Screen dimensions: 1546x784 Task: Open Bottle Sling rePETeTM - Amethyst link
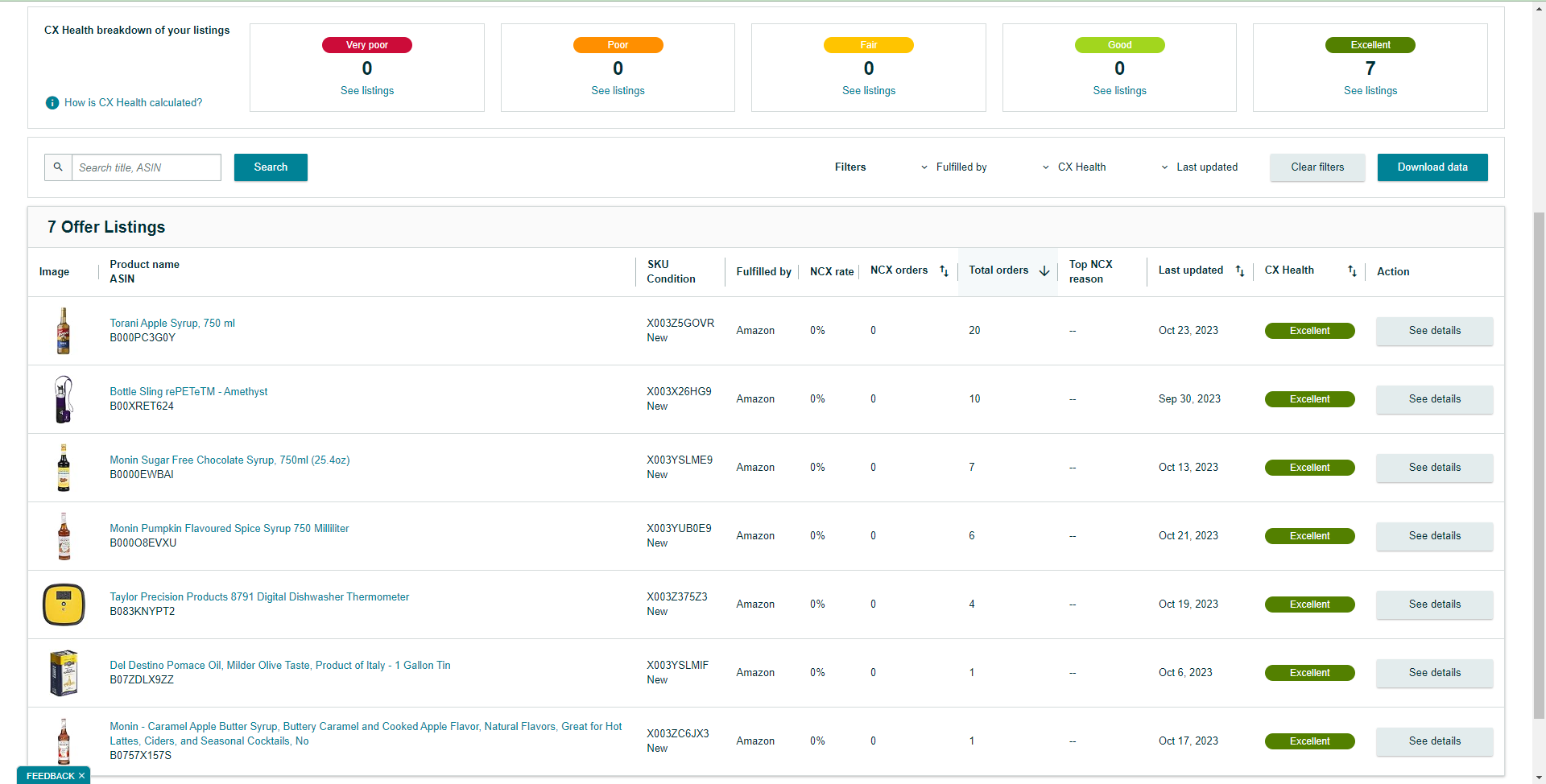point(188,392)
